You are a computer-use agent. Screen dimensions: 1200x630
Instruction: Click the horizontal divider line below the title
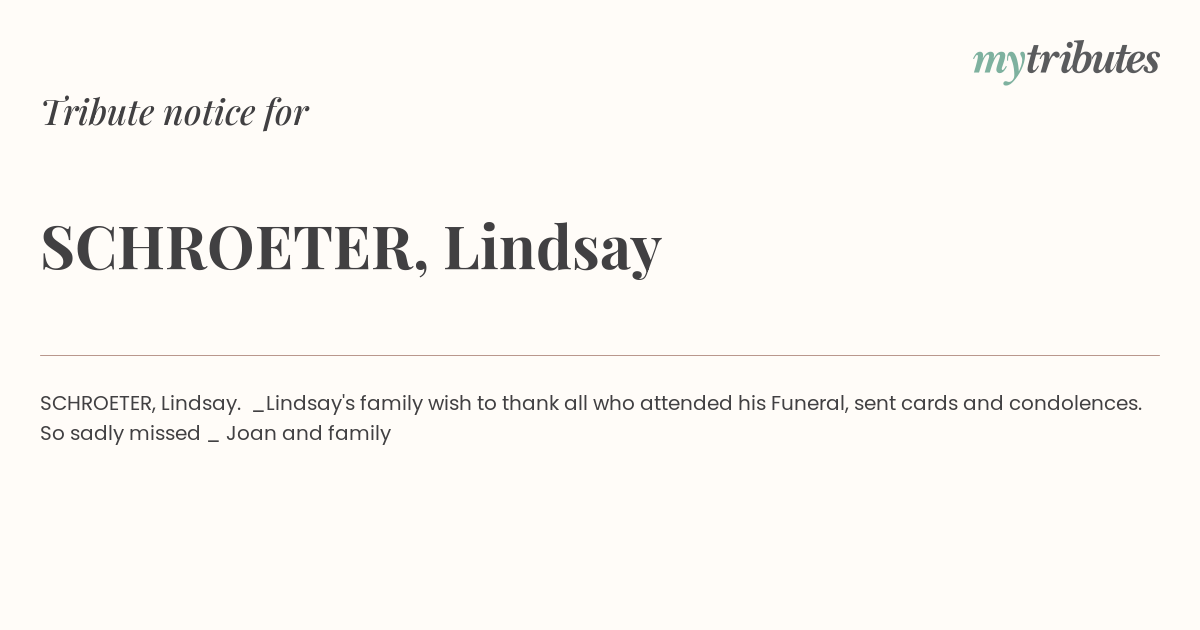coord(600,355)
